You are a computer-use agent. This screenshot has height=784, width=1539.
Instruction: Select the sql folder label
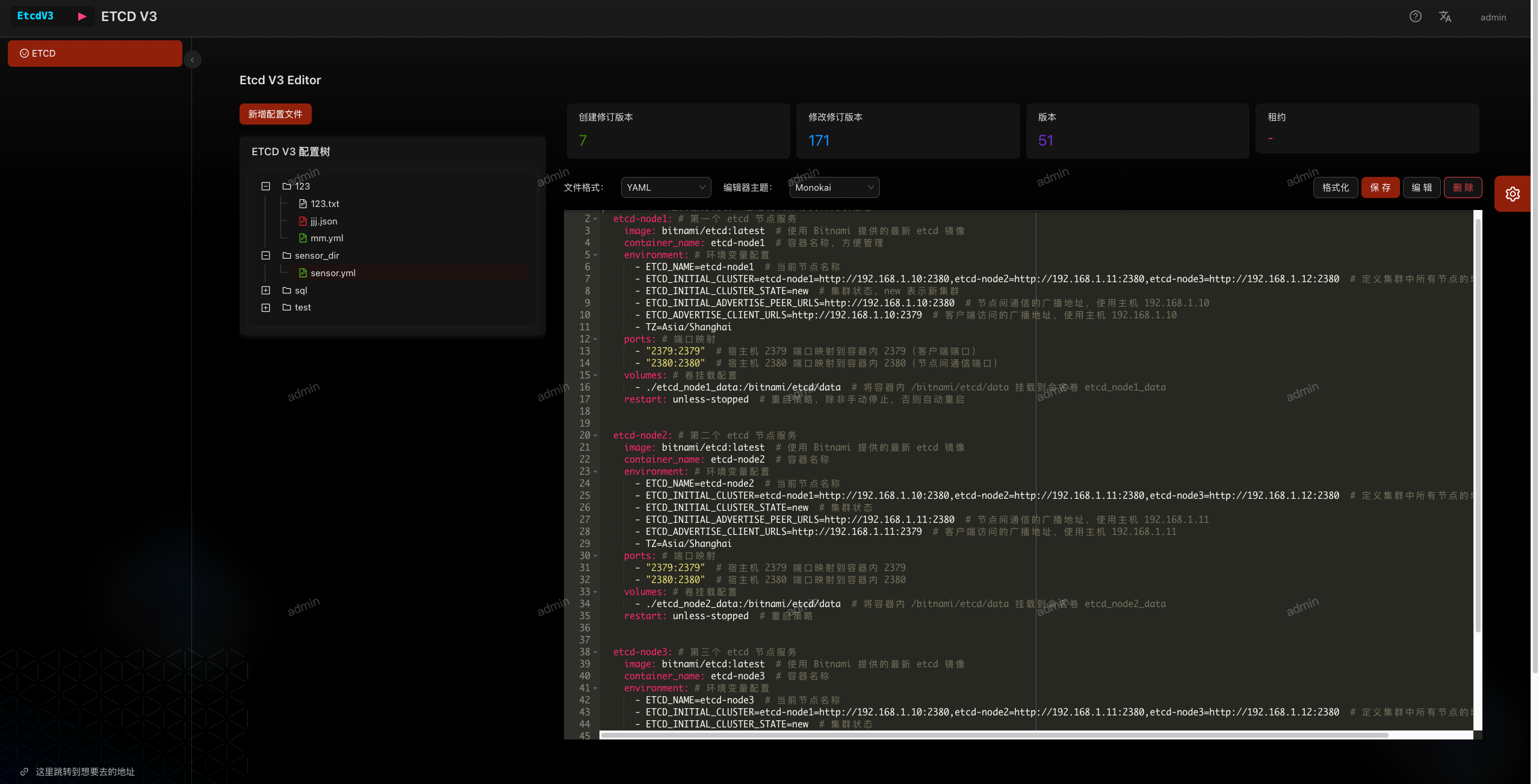point(301,291)
